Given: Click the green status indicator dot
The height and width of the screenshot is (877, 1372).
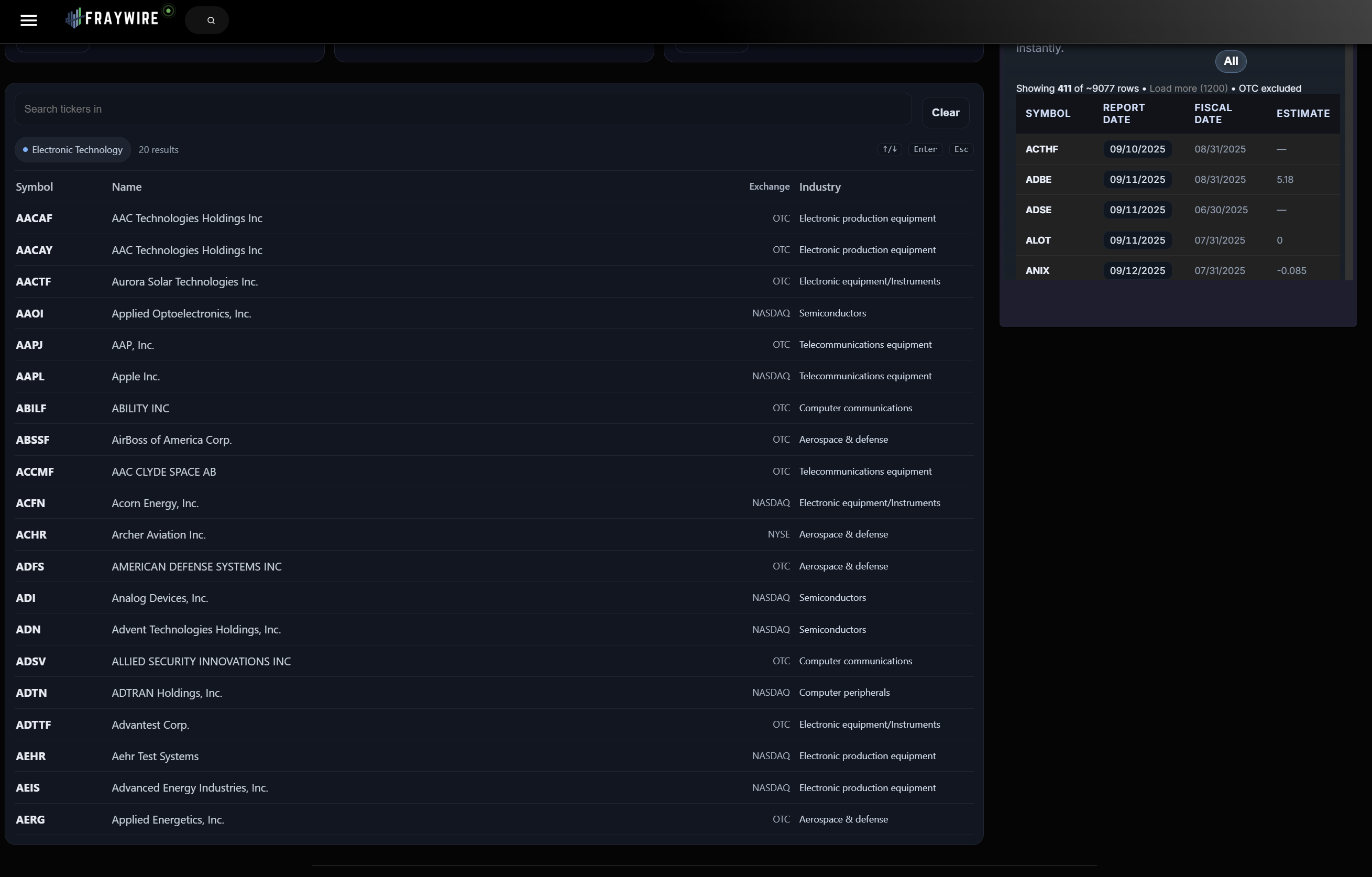Looking at the screenshot, I should pyautogui.click(x=169, y=11).
